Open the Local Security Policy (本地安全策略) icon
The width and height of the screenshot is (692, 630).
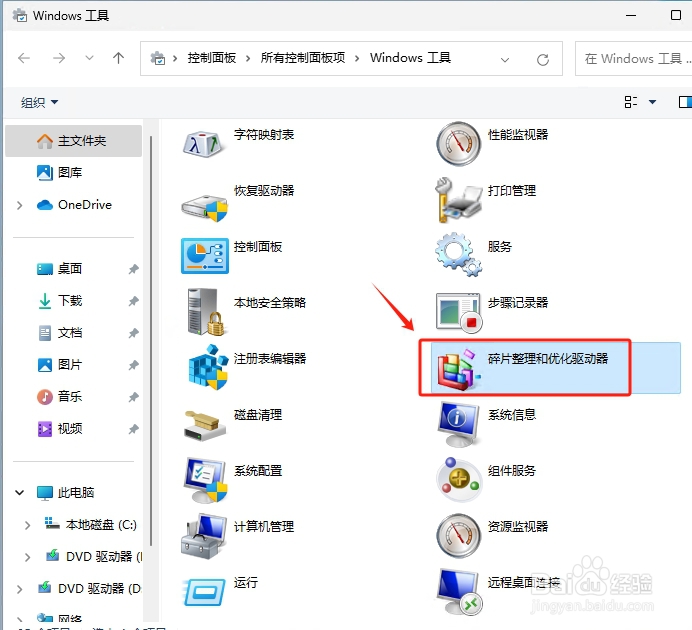(205, 311)
